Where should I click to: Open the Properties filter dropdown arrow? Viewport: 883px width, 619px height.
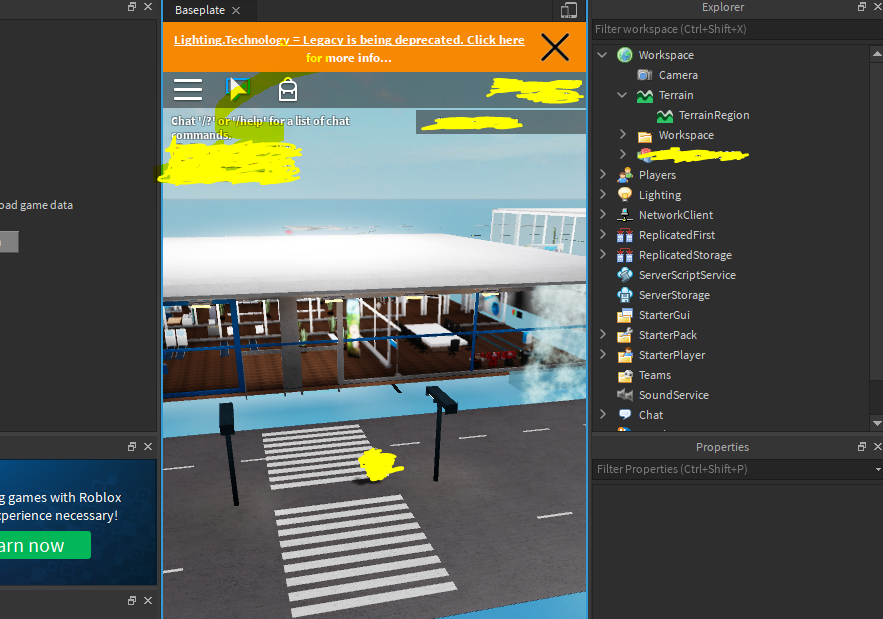tap(878, 469)
